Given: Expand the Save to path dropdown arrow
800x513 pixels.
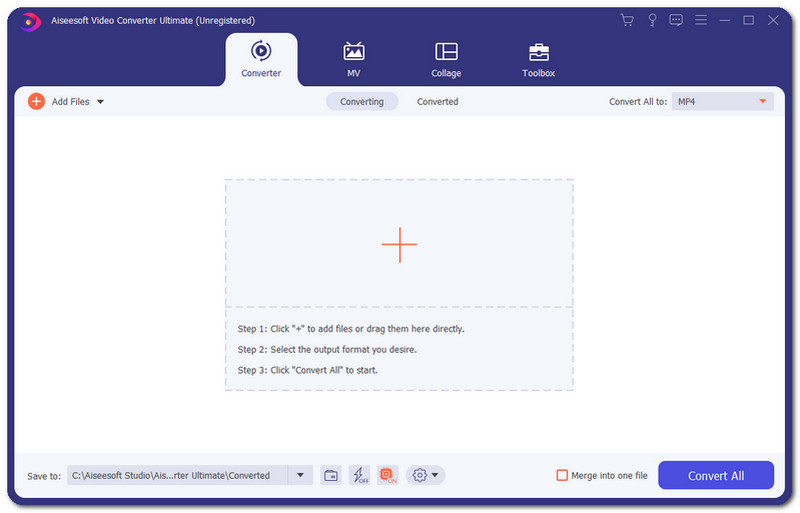Looking at the screenshot, I should tap(300, 475).
